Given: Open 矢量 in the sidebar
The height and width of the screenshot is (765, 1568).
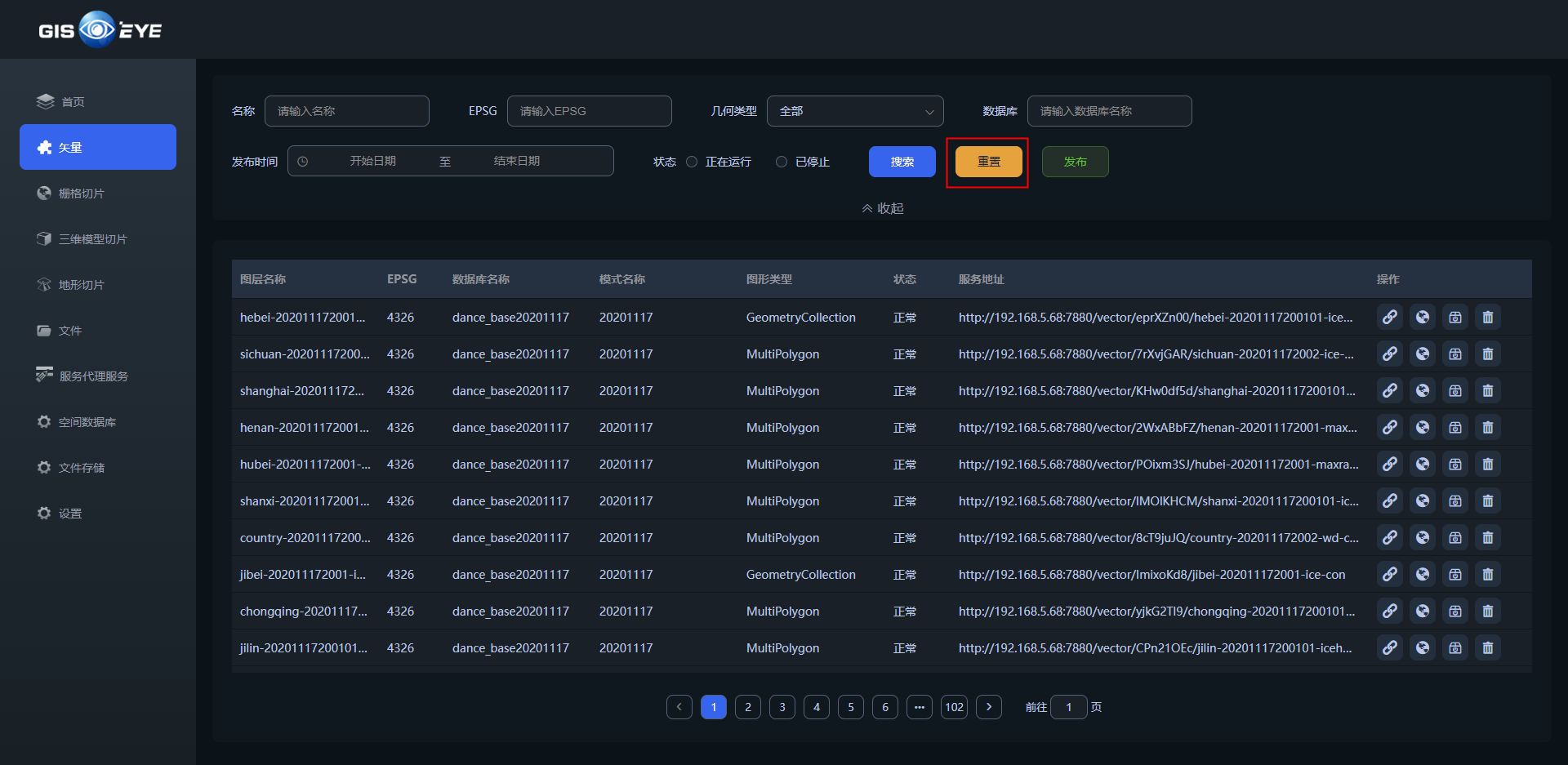Looking at the screenshot, I should (x=98, y=147).
